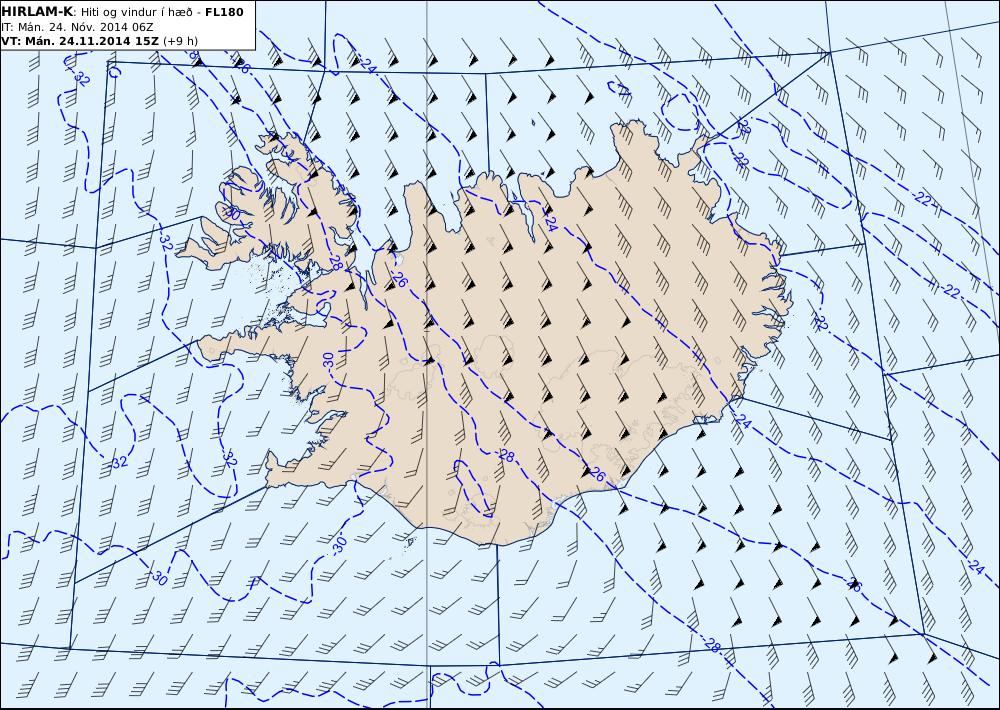Click the VT: Mán. 24.11.2014 15Z valid time
The height and width of the screenshot is (710, 1000).
click(x=80, y=41)
